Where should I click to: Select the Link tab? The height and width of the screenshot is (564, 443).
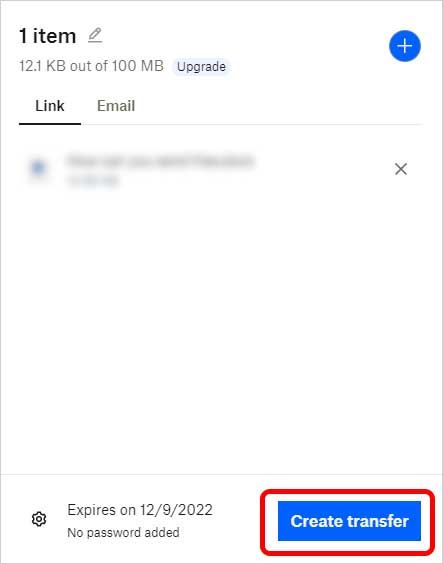[50, 106]
